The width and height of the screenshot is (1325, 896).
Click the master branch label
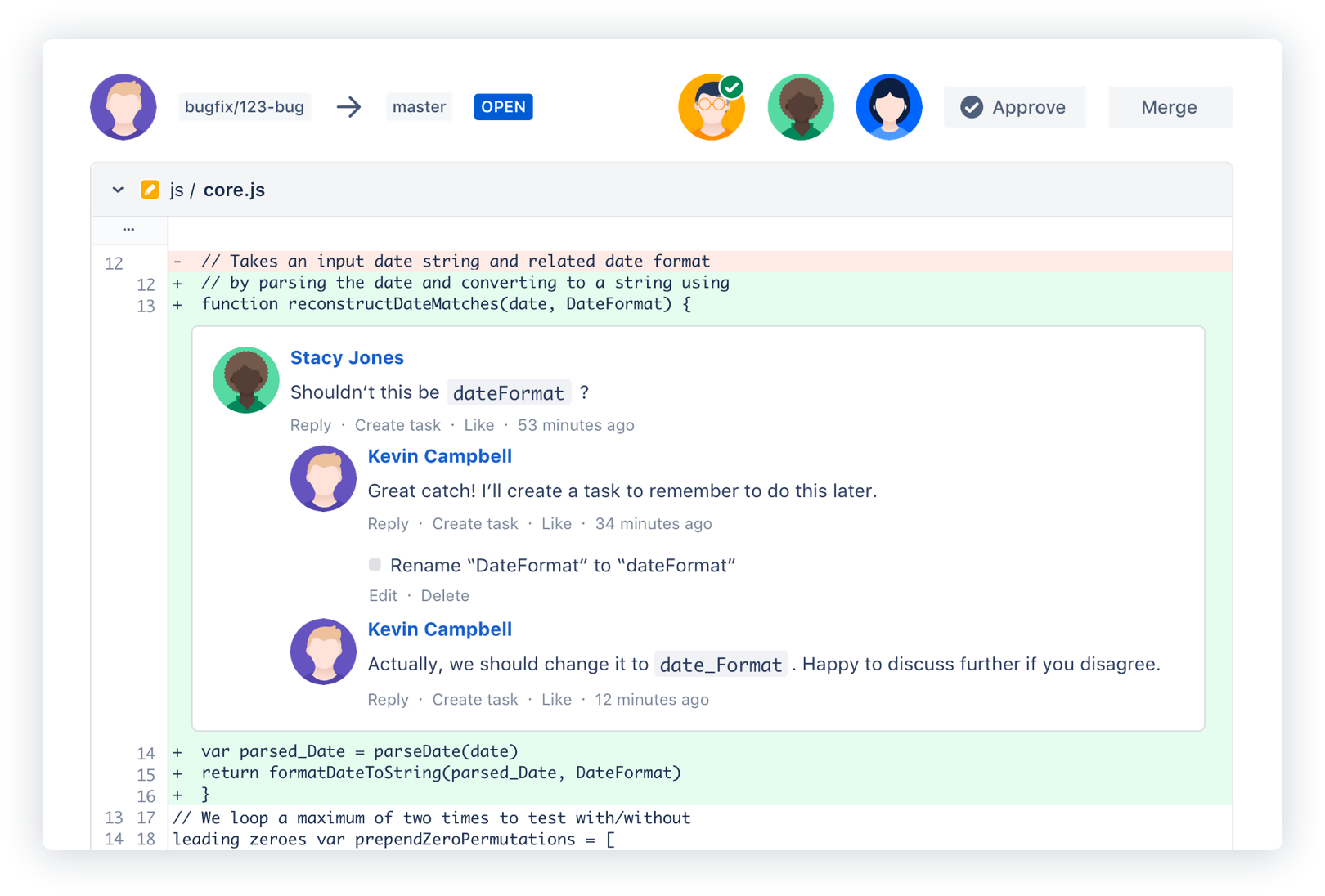419,106
